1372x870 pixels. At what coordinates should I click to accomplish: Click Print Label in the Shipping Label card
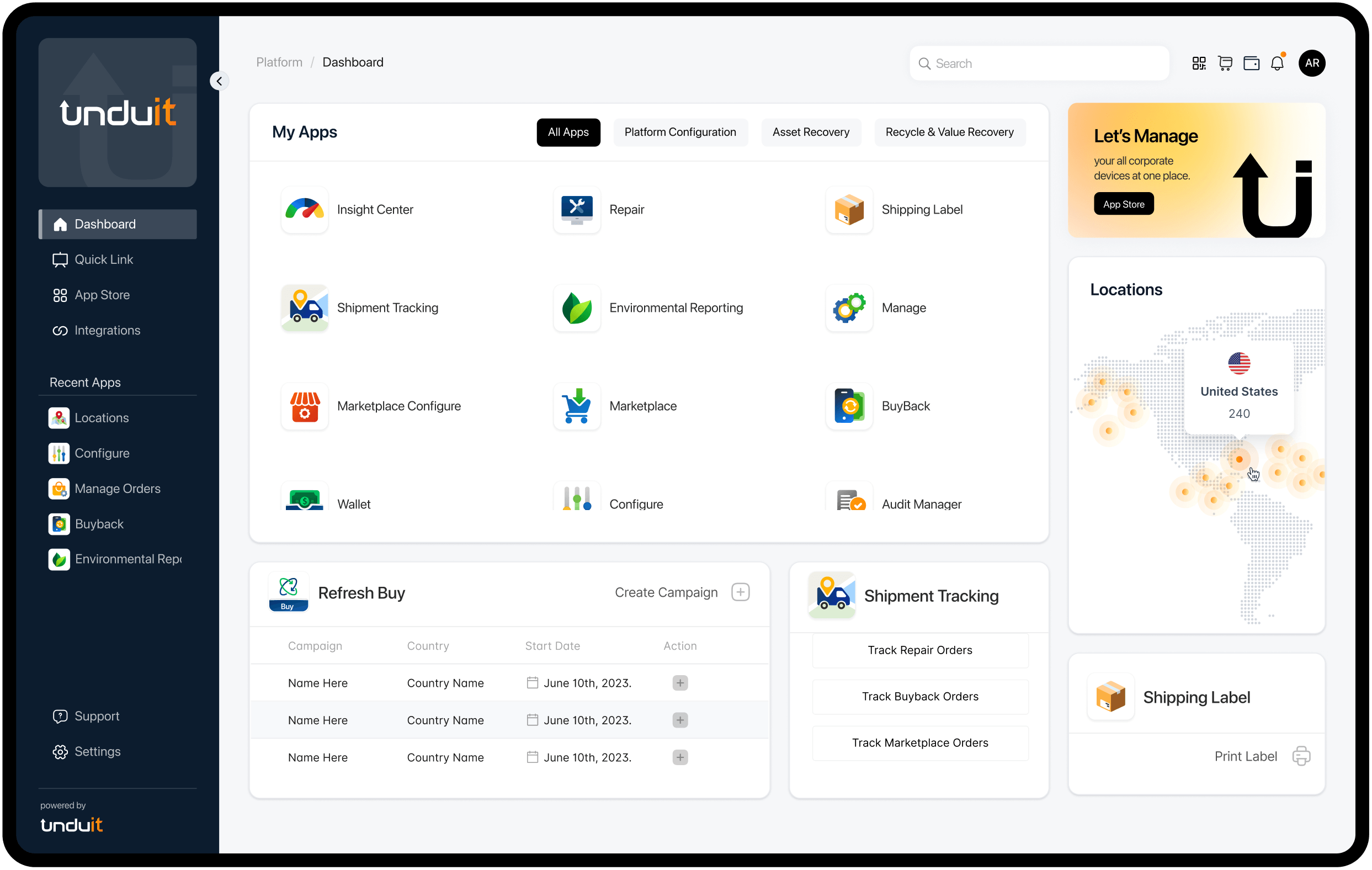click(1246, 756)
